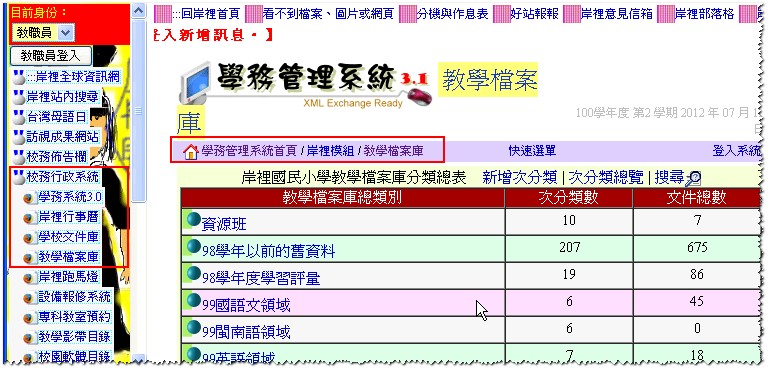This screenshot has width=773, height=374.
Task: Select 好站報報 in top navigation
Action: [534, 14]
